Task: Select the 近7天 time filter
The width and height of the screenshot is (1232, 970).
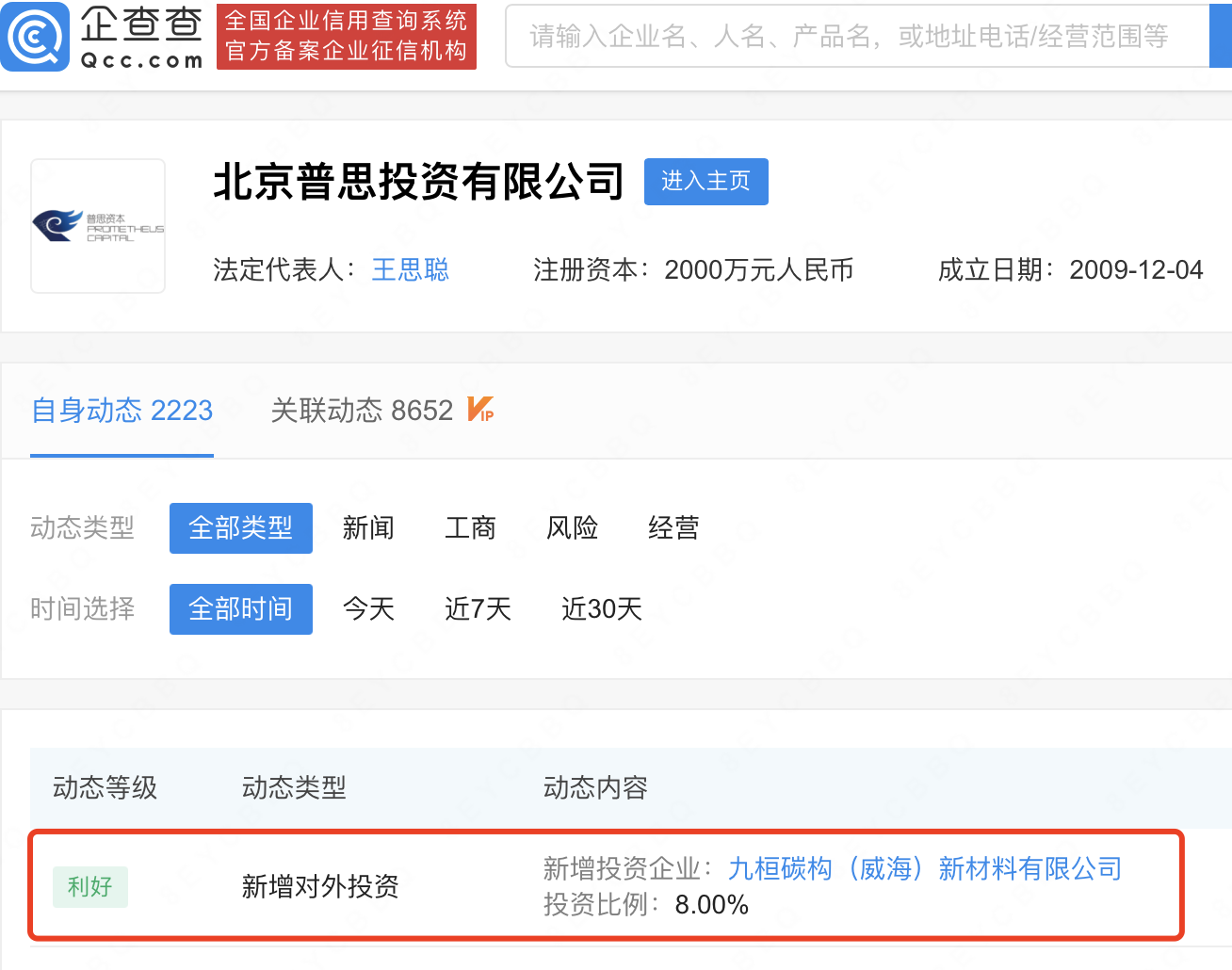Action: (478, 609)
